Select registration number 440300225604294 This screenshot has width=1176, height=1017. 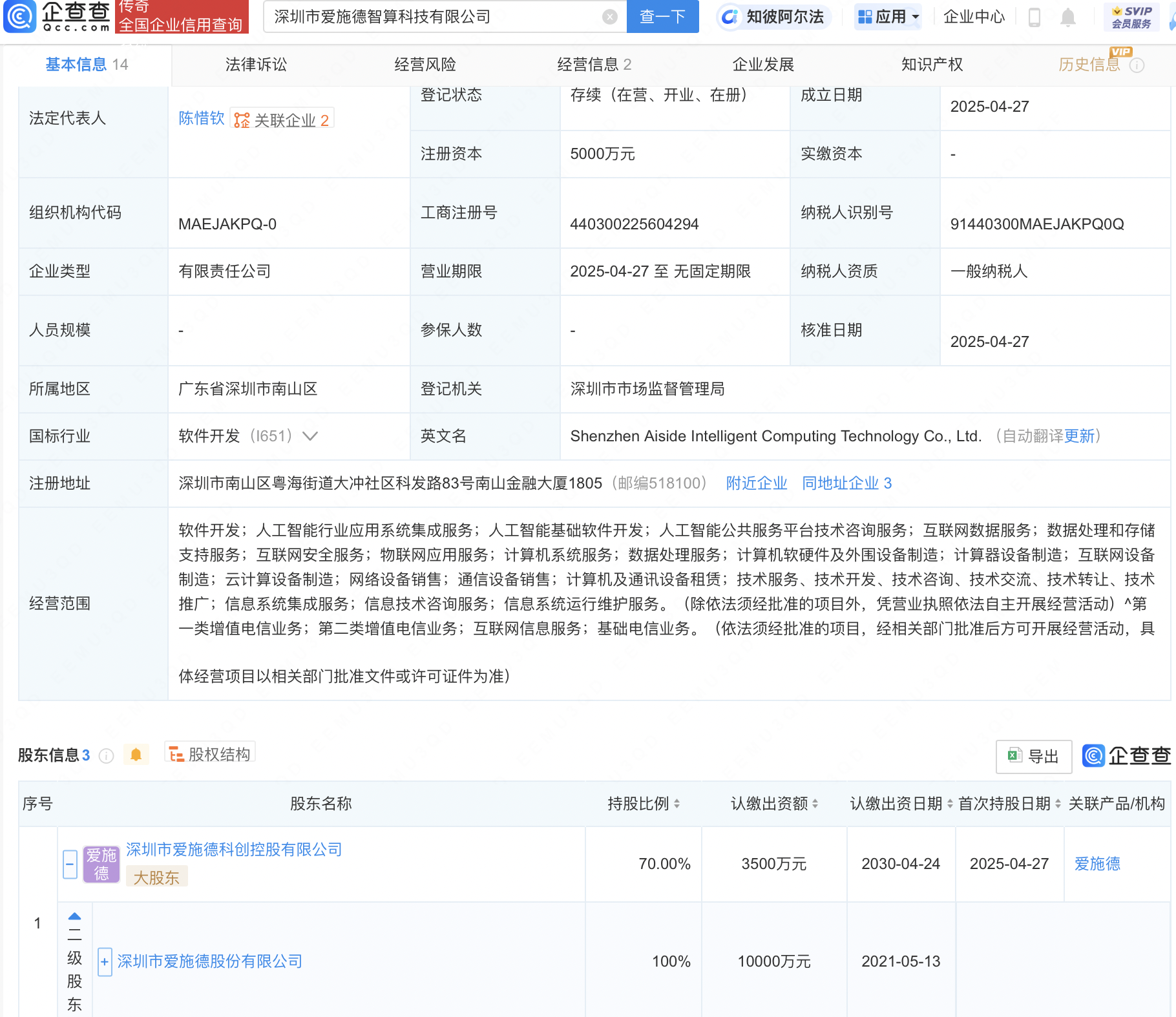(635, 224)
